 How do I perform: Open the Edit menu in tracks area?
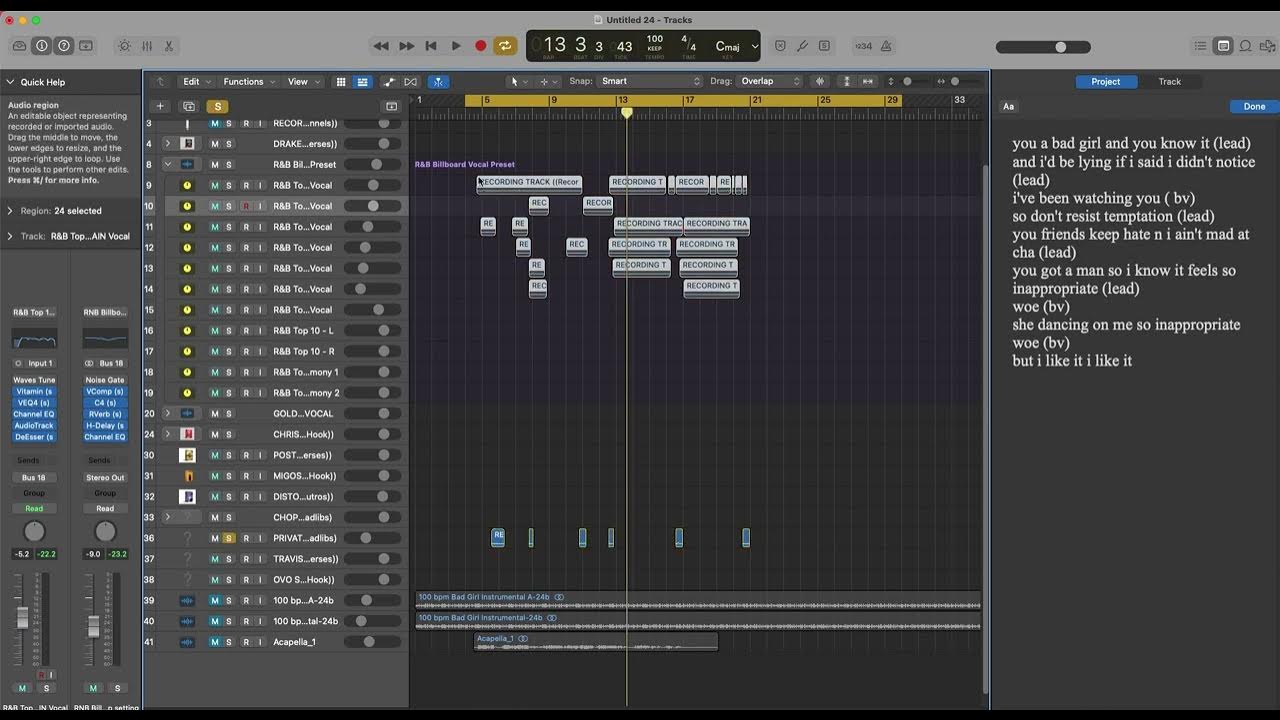(196, 82)
